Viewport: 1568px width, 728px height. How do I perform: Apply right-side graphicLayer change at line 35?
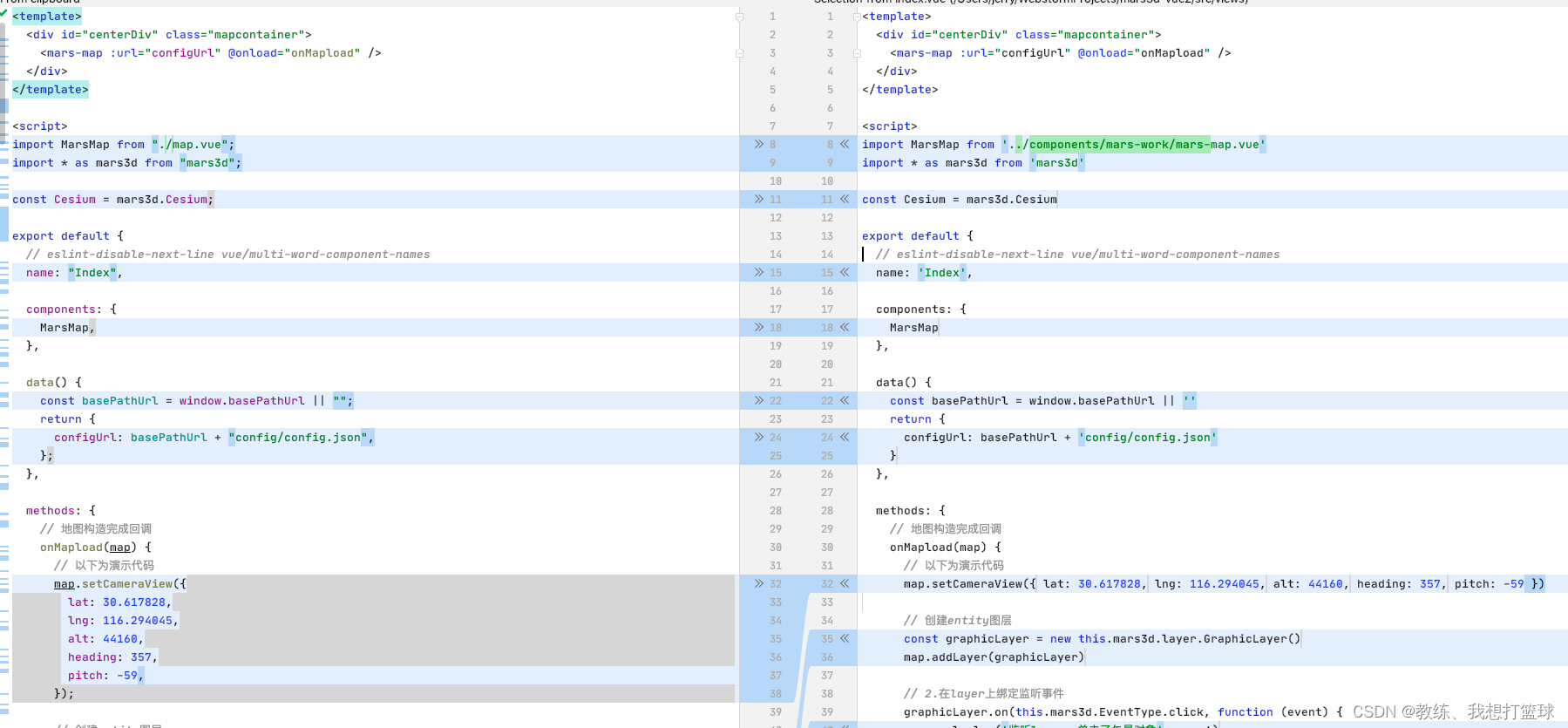coord(845,638)
